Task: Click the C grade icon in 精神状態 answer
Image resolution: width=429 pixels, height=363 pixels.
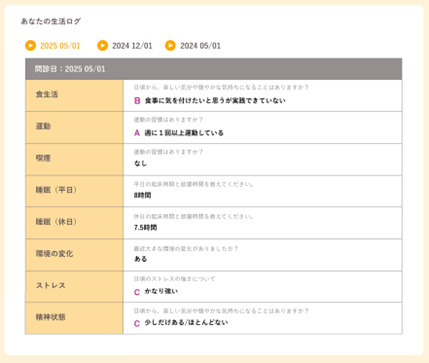Action: pyautogui.click(x=137, y=323)
